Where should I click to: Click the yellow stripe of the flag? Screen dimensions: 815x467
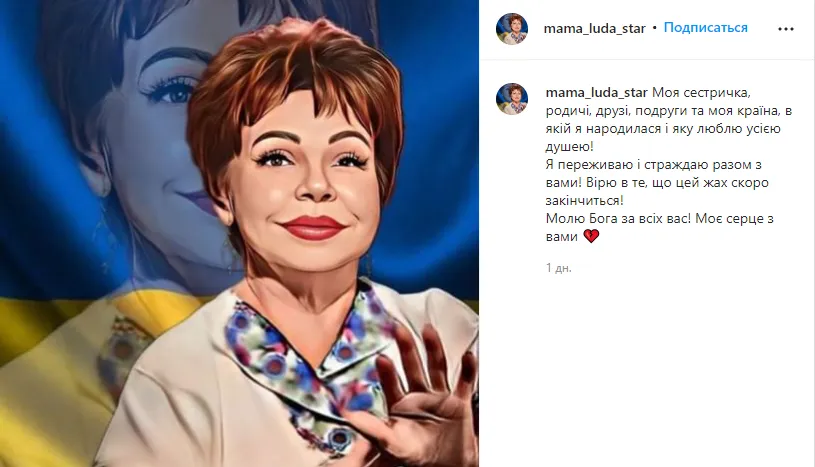[52, 364]
